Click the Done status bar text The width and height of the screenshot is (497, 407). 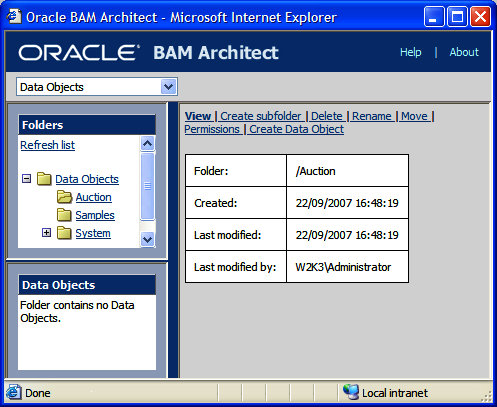(38, 393)
